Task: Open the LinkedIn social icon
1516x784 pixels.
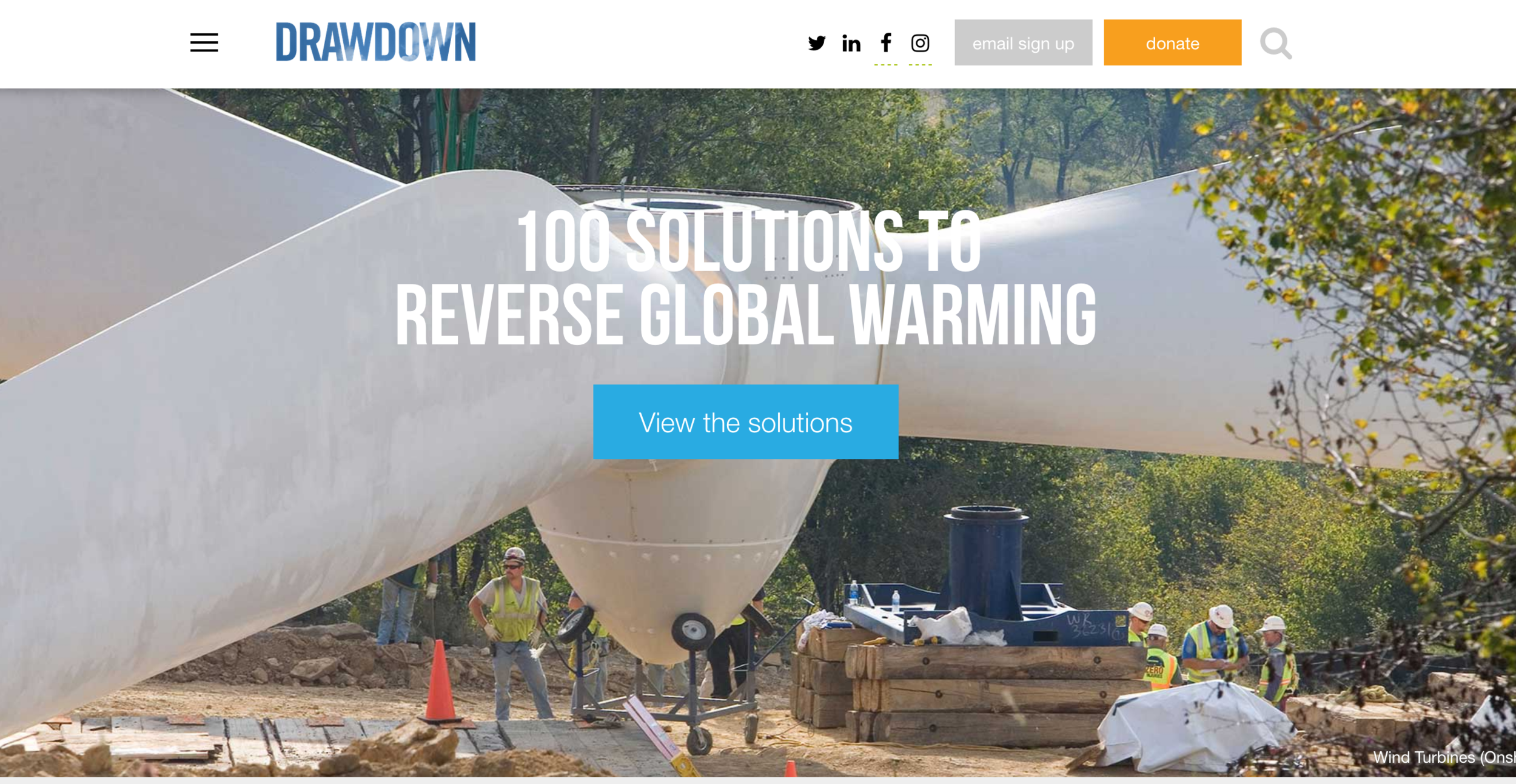Action: coord(851,43)
